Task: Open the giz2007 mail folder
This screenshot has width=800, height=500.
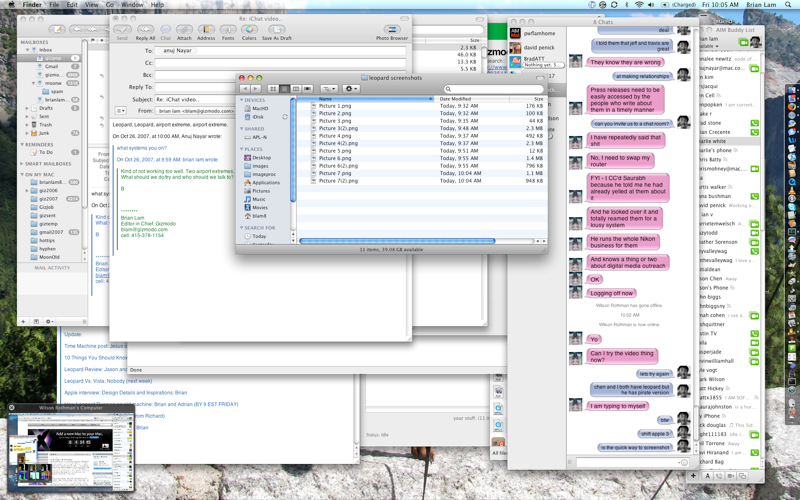Action: 50,199
